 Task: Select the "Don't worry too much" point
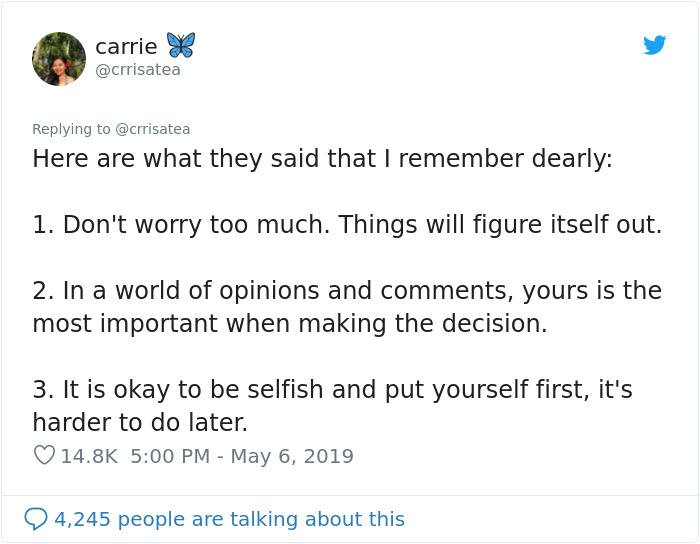coord(346,225)
